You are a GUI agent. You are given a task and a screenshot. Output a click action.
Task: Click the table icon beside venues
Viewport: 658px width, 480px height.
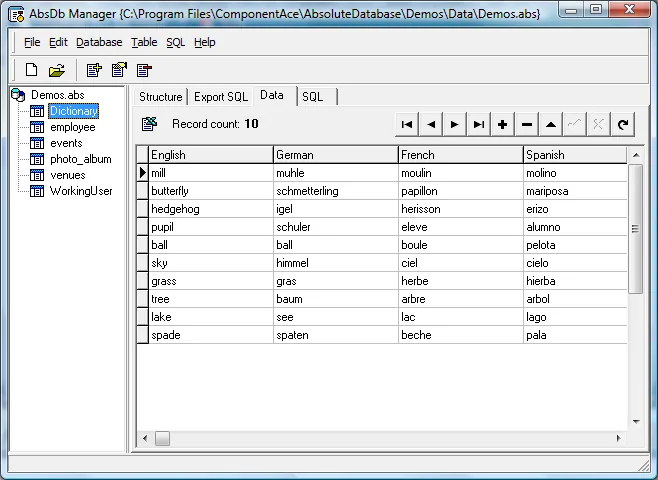(x=37, y=175)
